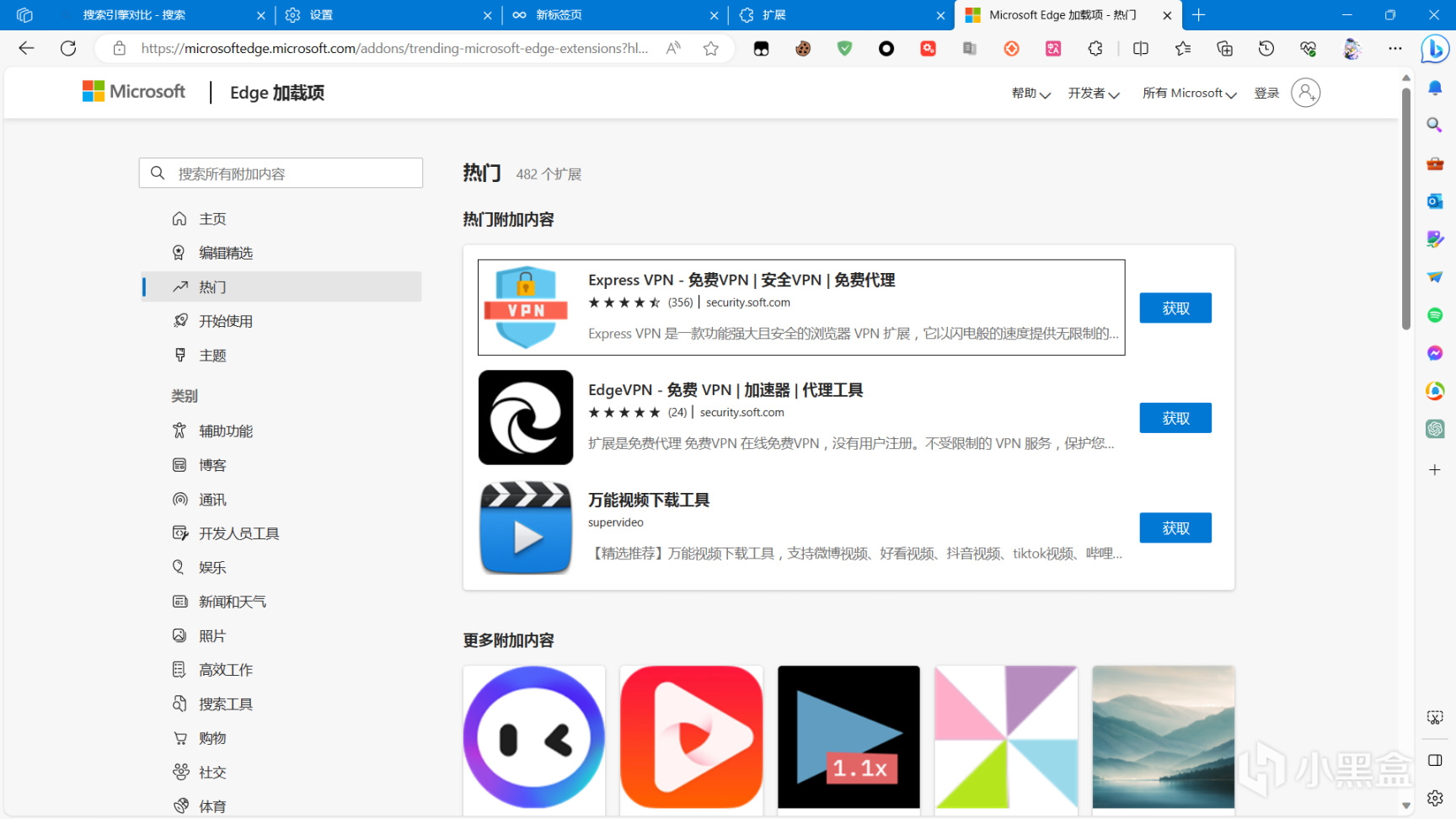Select 主题 in the left navigation

282,356
